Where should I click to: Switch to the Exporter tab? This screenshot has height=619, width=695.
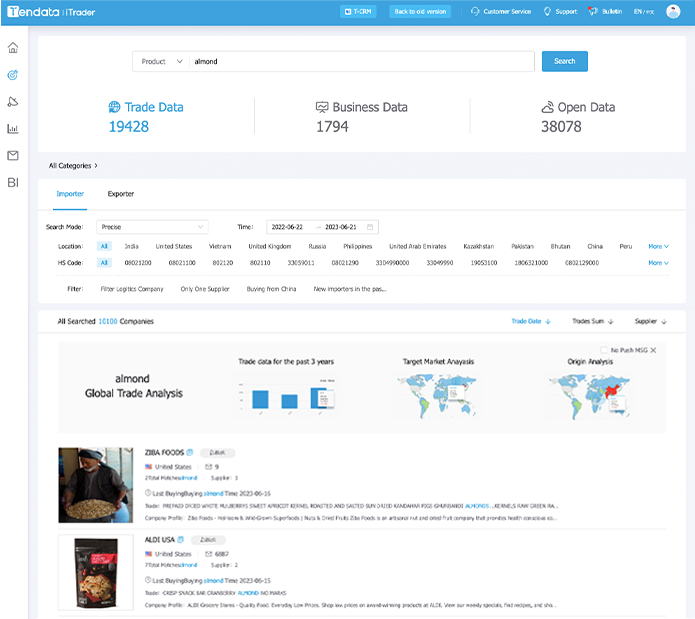[x=121, y=194]
